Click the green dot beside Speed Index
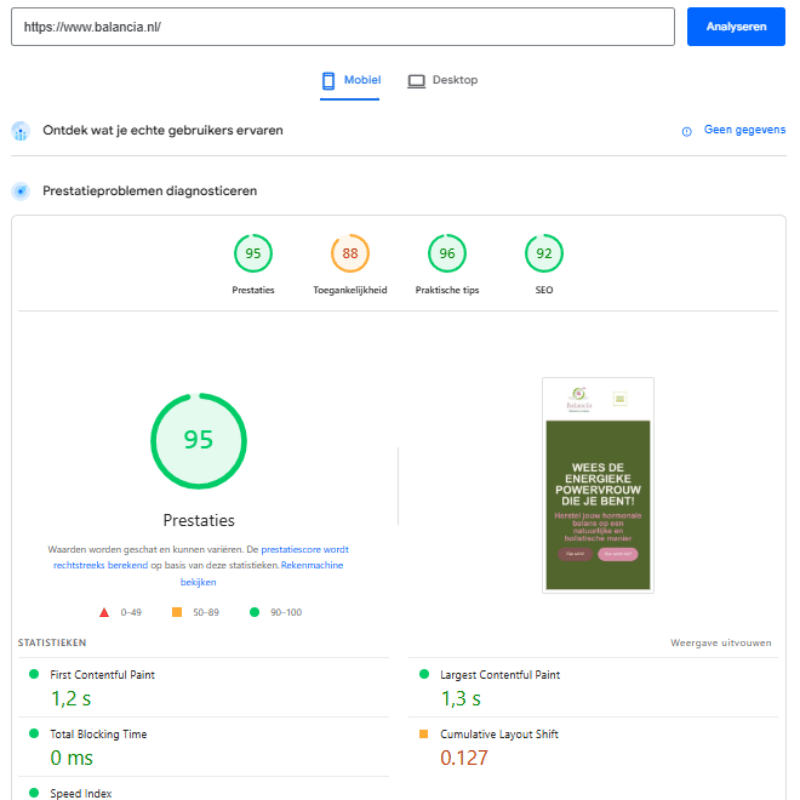 coord(34,792)
